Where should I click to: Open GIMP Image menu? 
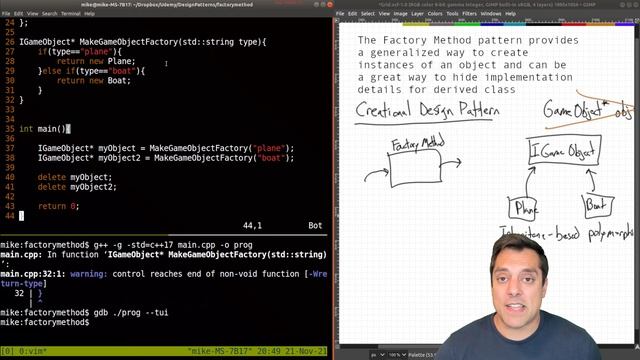[x=400, y=13]
